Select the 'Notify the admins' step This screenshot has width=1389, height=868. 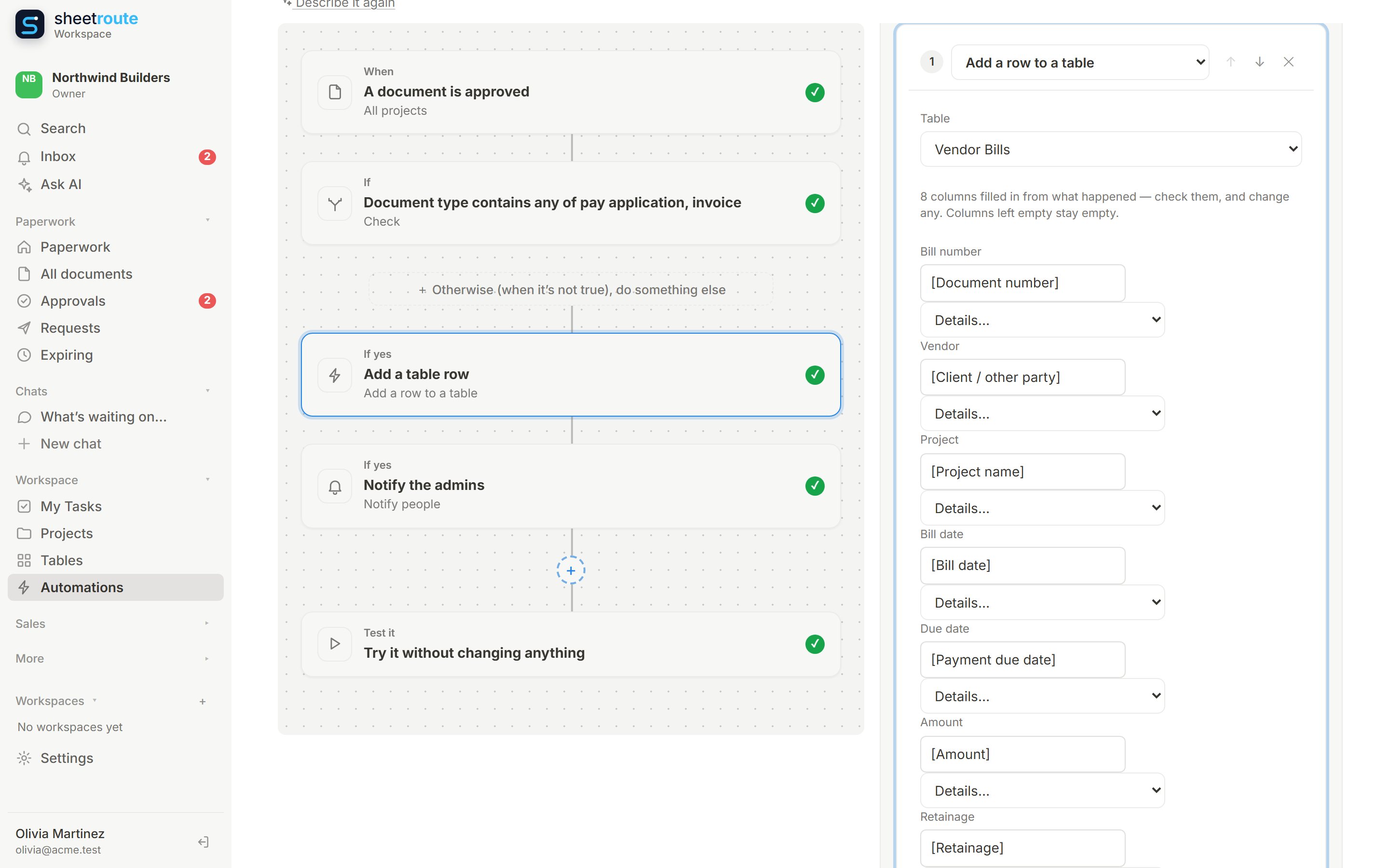pyautogui.click(x=571, y=486)
